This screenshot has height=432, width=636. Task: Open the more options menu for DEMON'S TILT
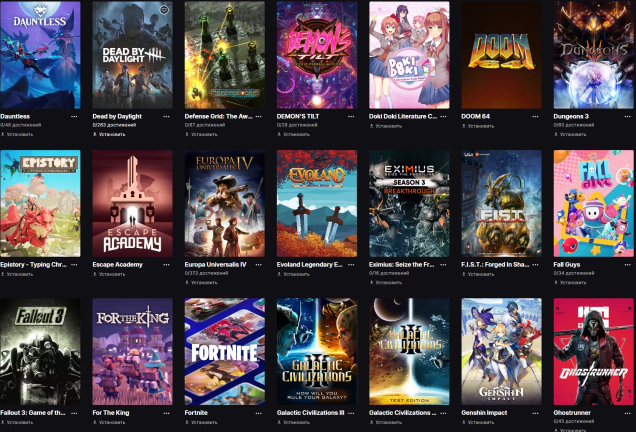(x=352, y=116)
